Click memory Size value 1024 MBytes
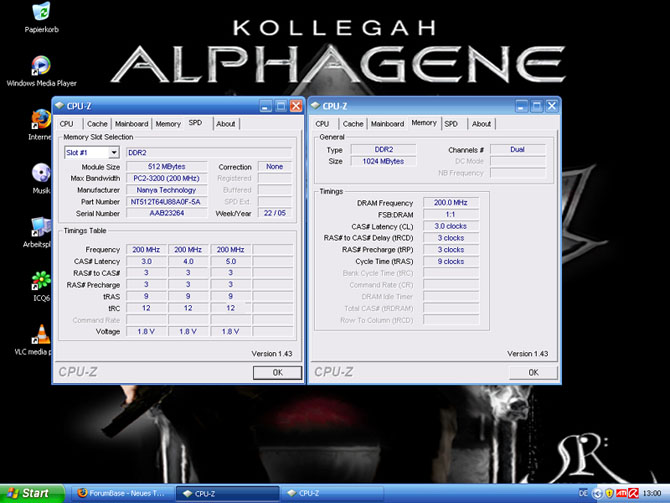Image resolution: width=670 pixels, height=503 pixels. [383, 161]
